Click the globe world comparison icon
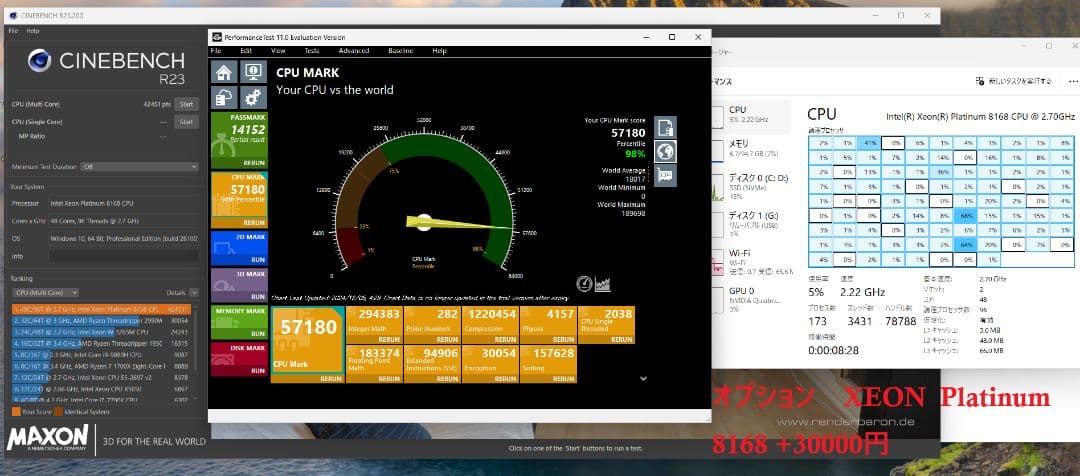1080x476 pixels. click(665, 151)
